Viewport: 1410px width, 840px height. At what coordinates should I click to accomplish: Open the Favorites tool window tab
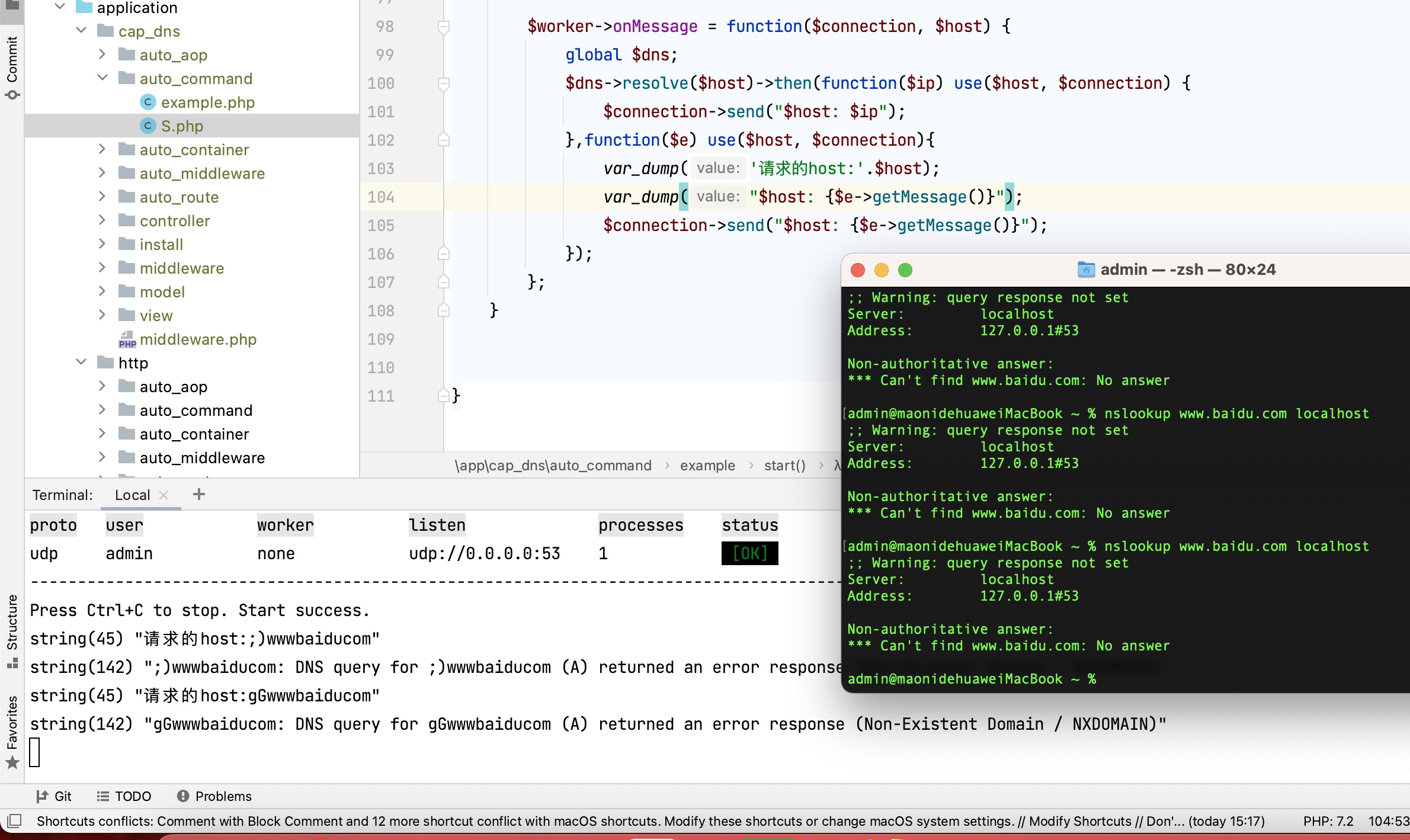(x=12, y=732)
